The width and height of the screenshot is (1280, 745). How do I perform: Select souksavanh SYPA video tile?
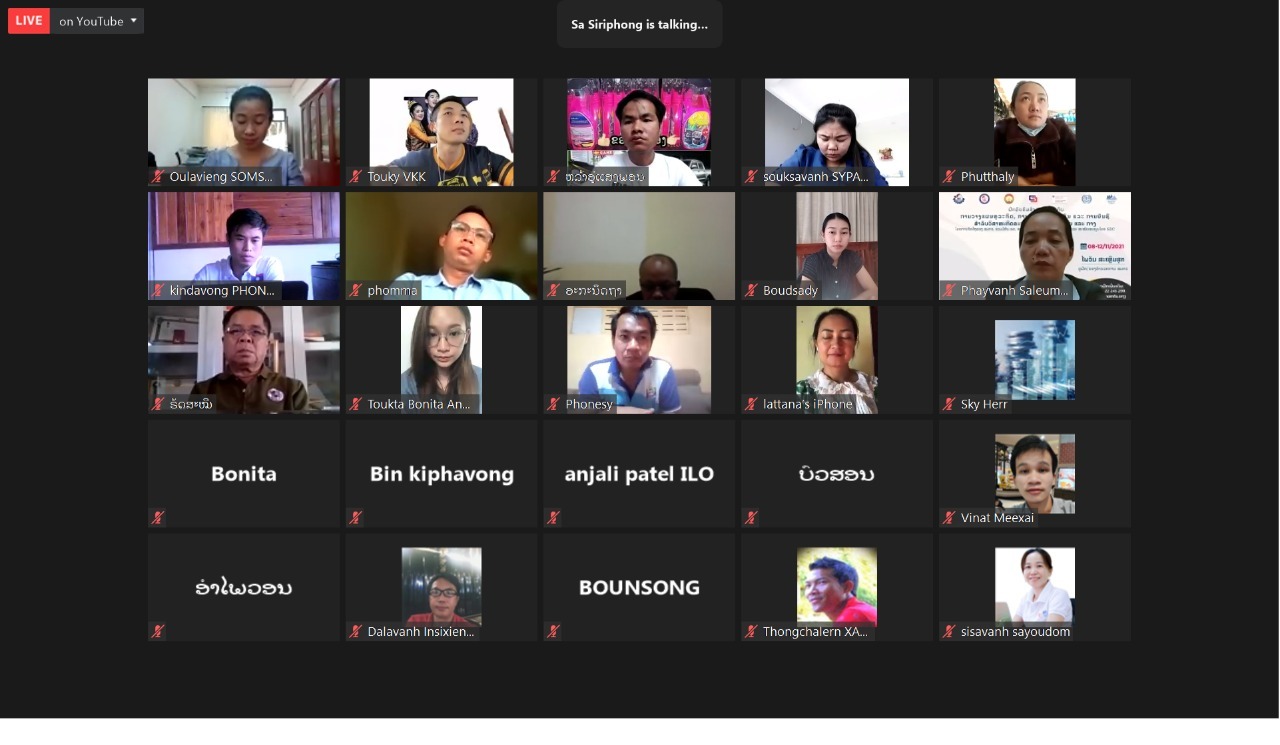[837, 132]
